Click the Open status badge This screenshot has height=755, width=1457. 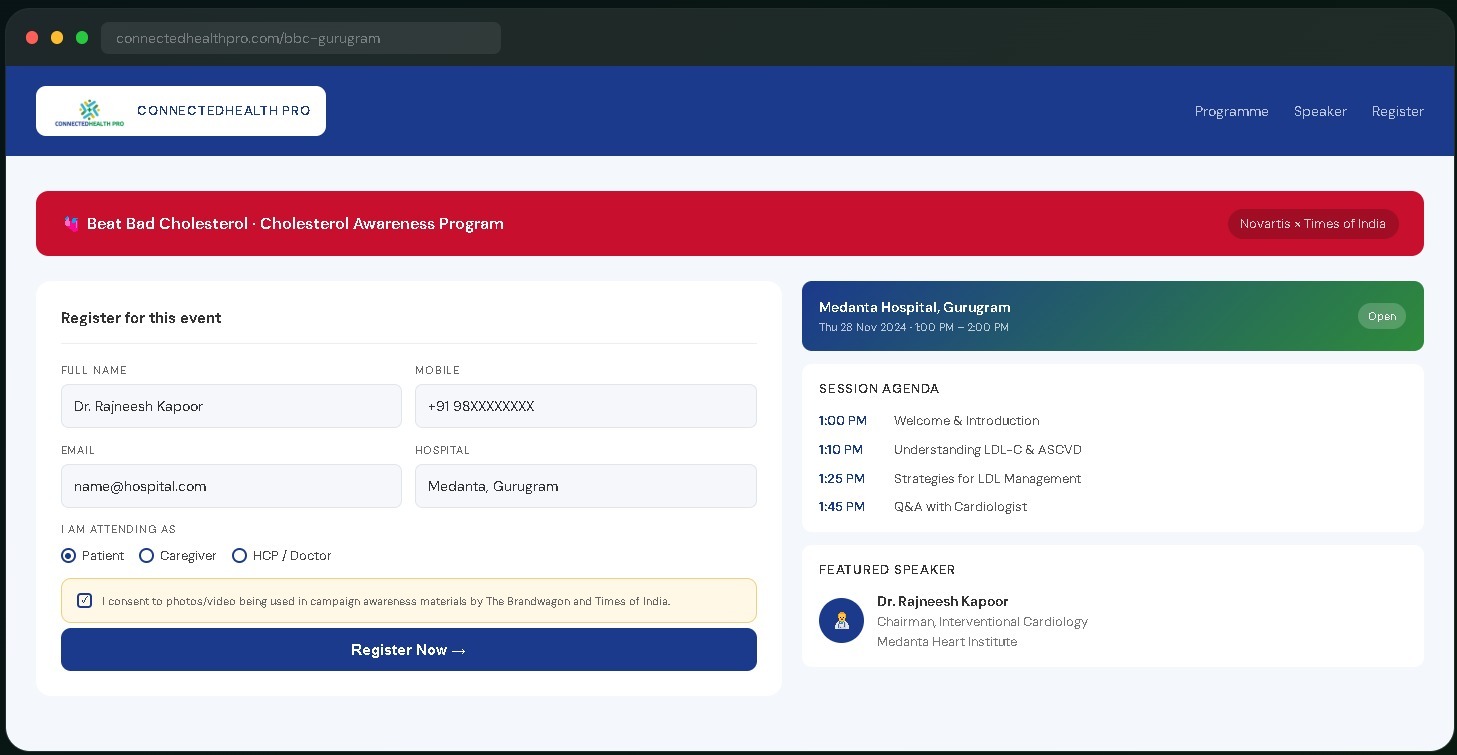tap(1382, 316)
